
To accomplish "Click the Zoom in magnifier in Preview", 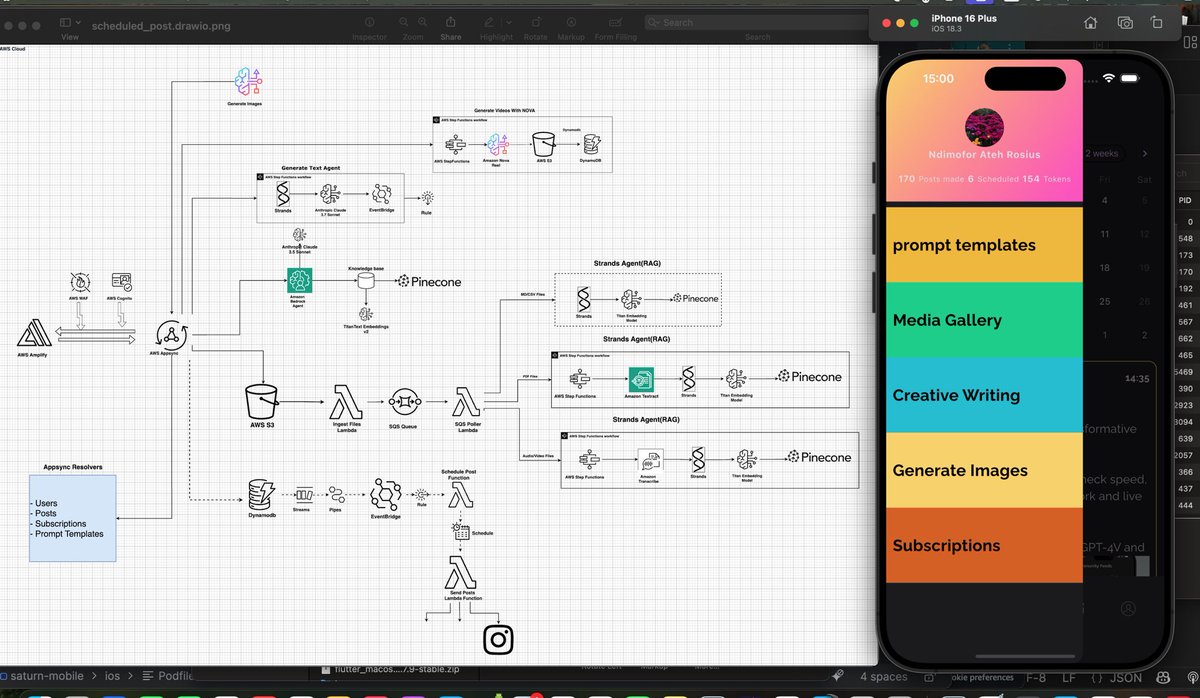I will tap(423, 22).
